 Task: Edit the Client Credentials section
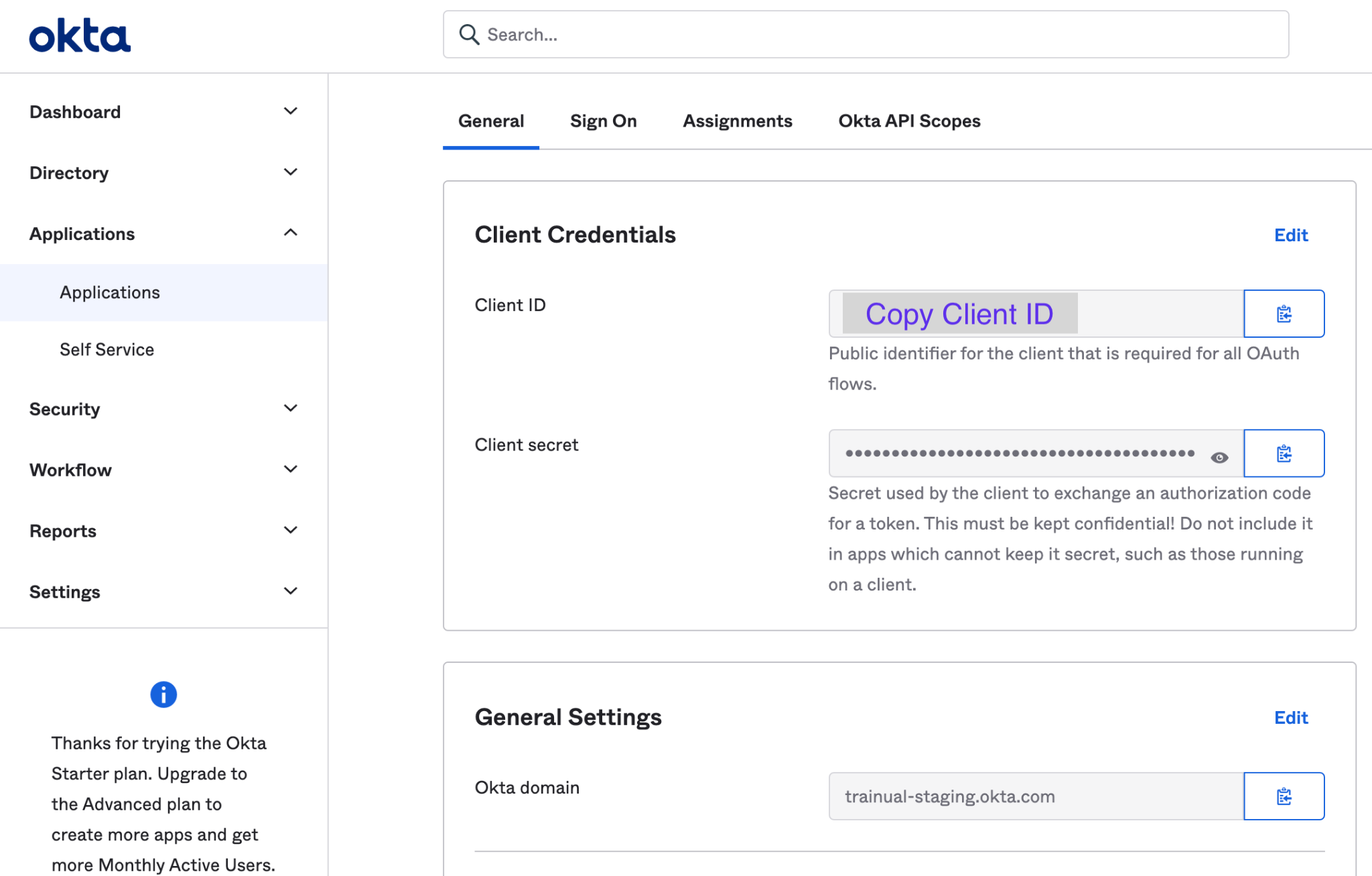click(x=1291, y=235)
